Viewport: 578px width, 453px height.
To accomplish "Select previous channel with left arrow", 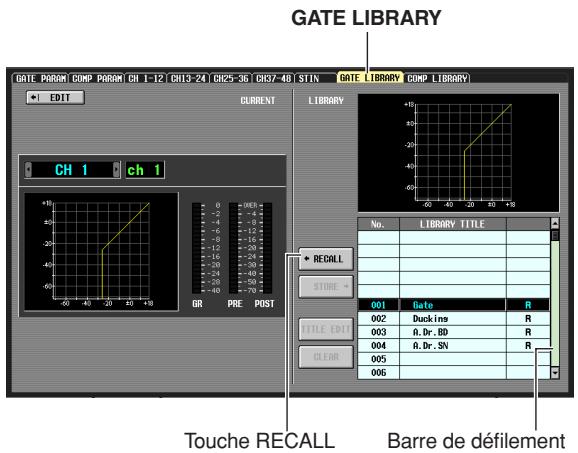I will click(x=28, y=170).
